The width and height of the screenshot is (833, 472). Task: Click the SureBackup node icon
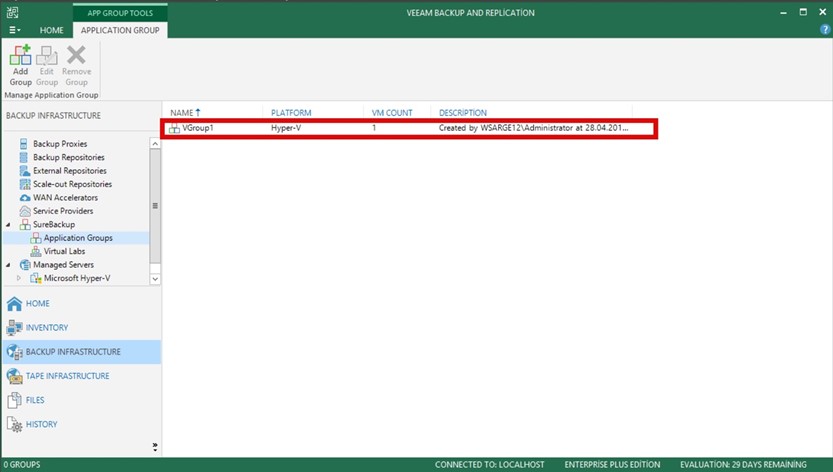24,224
